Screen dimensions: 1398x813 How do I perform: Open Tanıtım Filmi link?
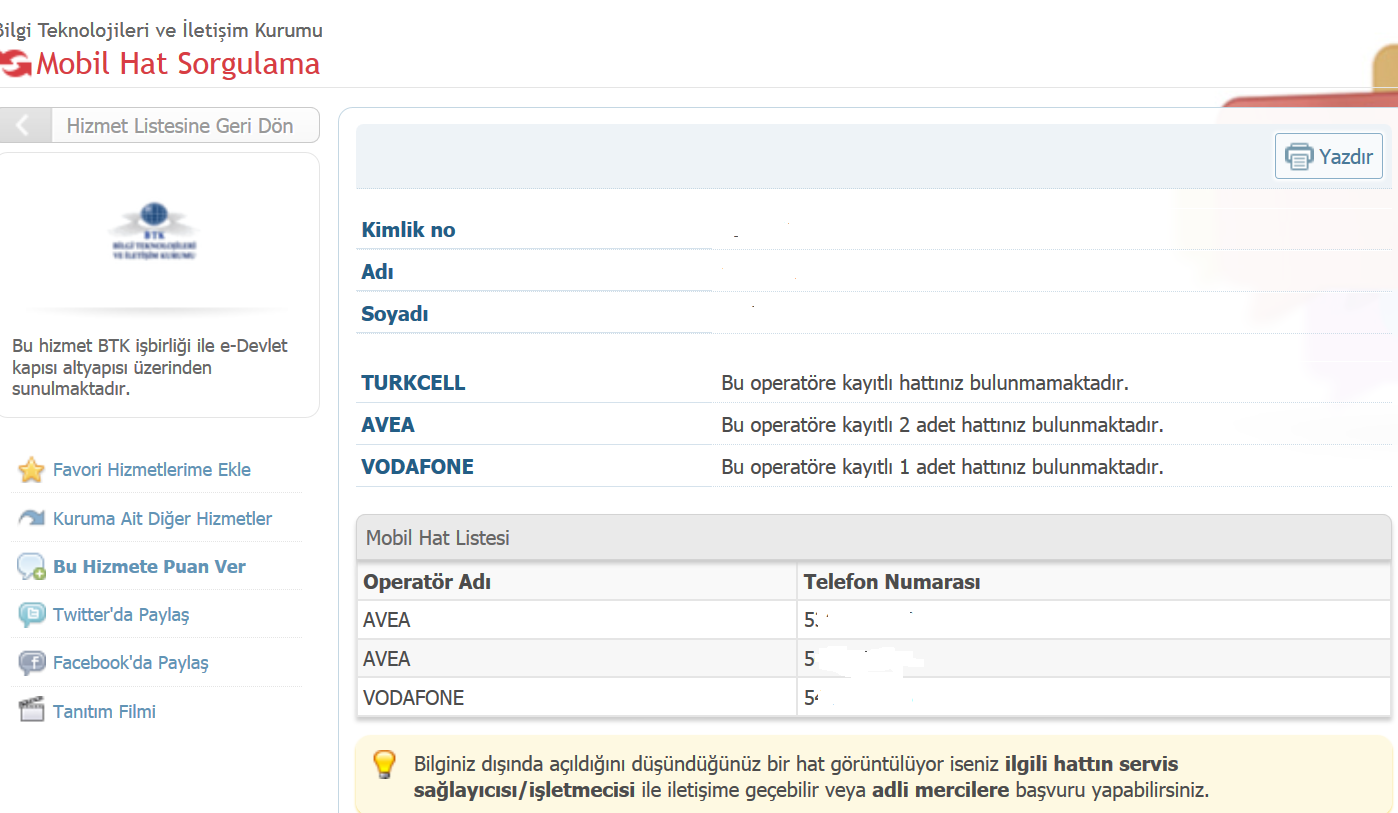pos(105,712)
